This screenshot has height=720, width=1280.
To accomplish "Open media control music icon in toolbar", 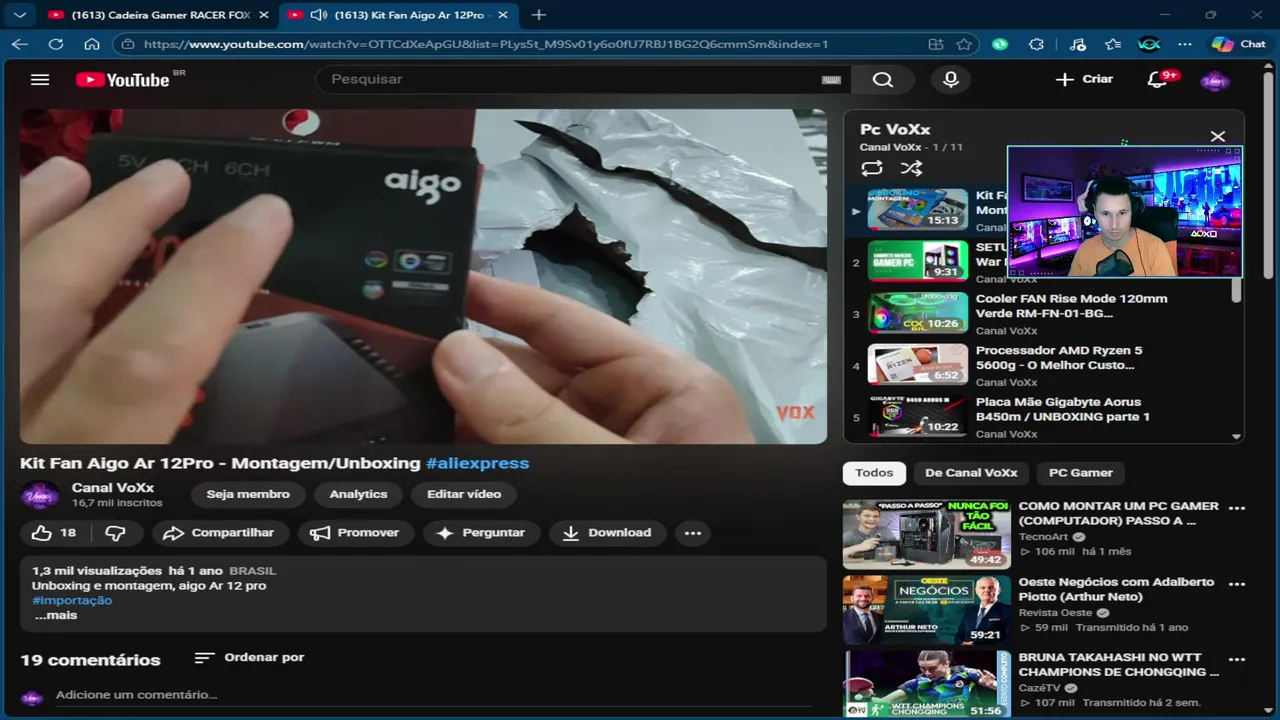I will point(1077,44).
